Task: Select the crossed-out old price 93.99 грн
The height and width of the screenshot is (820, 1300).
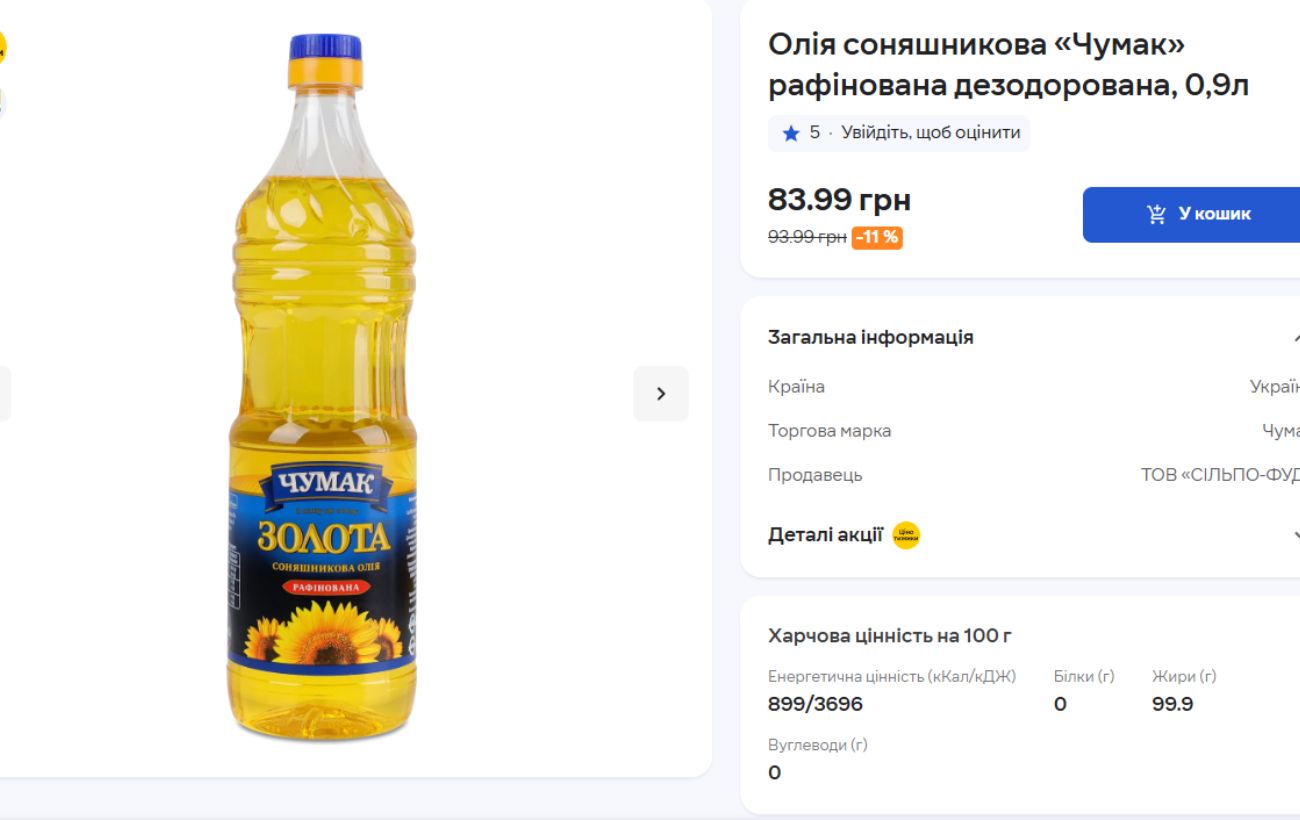Action: [805, 238]
